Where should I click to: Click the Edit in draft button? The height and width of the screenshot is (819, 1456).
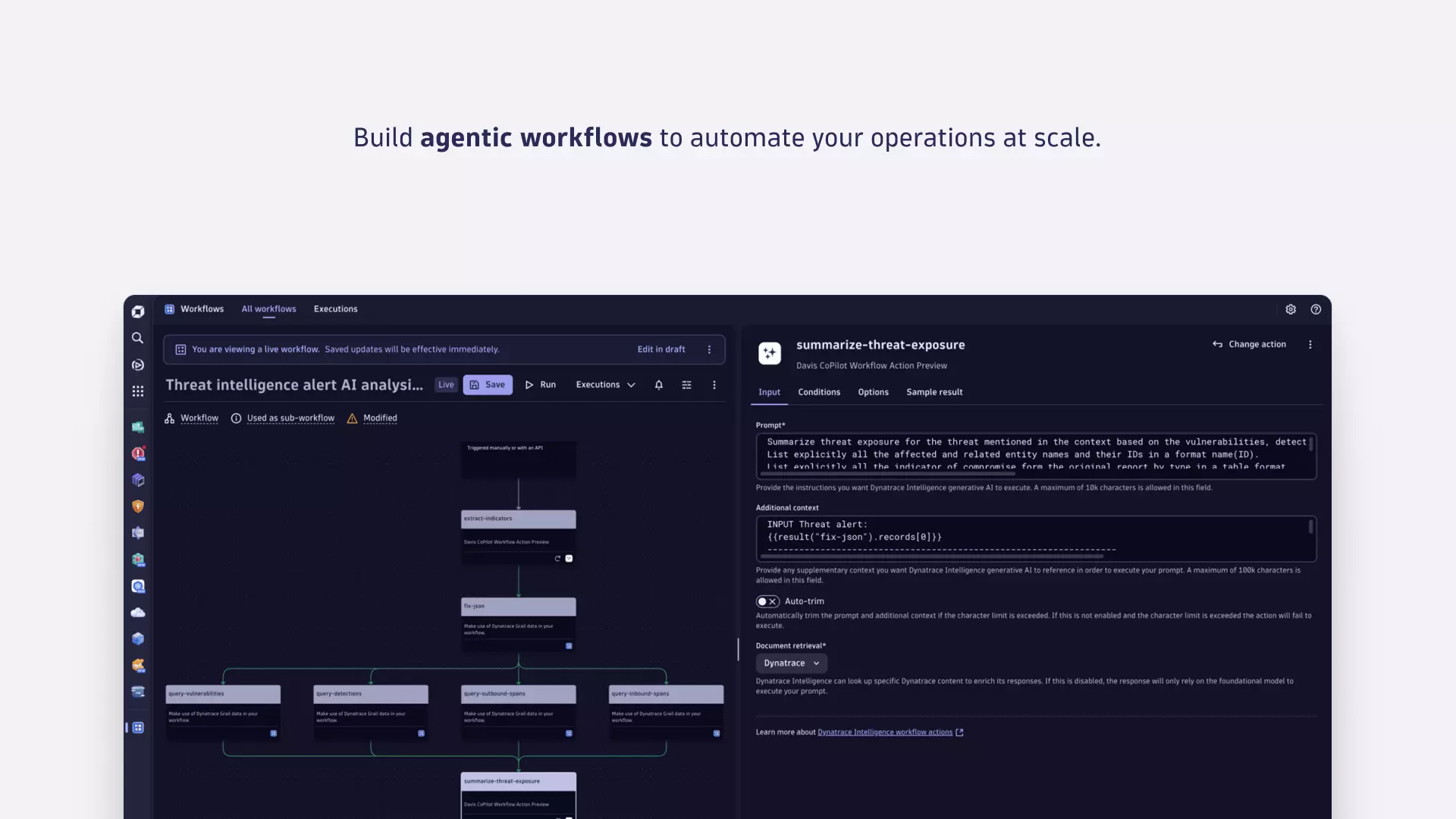click(661, 349)
